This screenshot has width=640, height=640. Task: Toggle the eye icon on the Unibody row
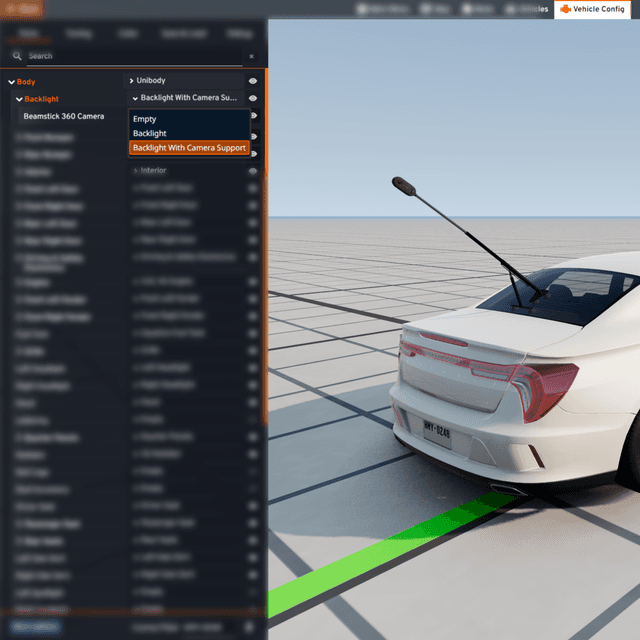click(253, 80)
